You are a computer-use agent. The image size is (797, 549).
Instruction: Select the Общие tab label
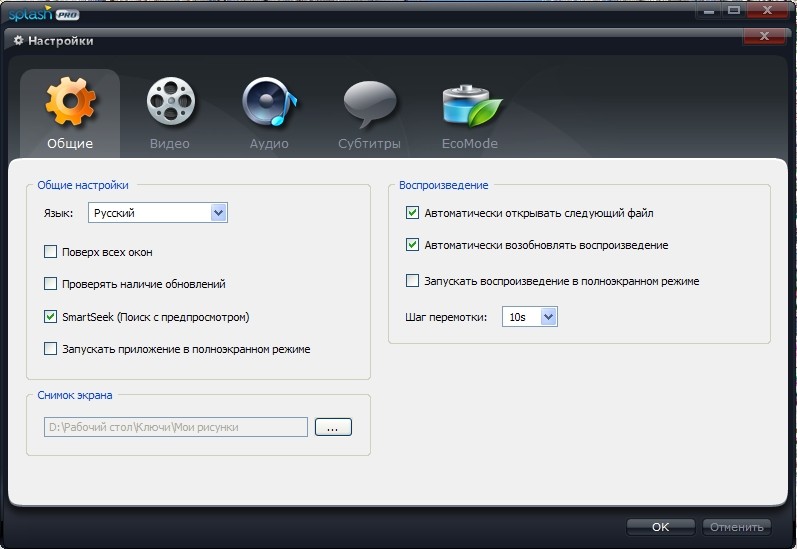[70, 143]
